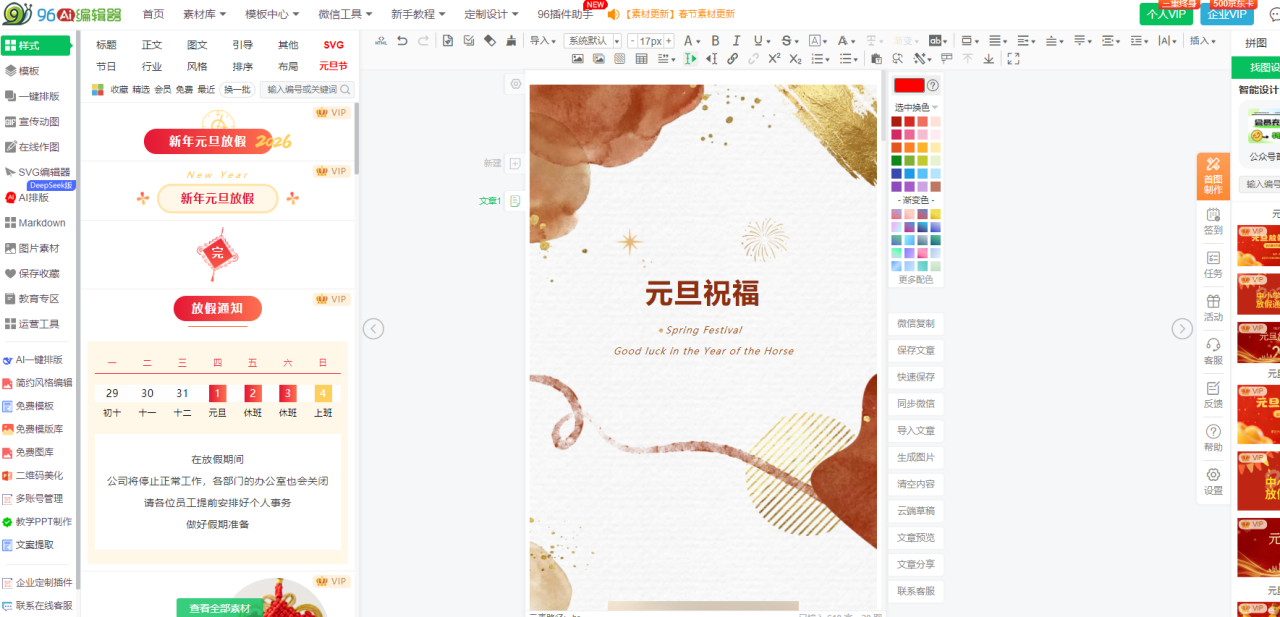Apply bold formatting with the B icon
This screenshot has height=617, width=1280.
715,41
